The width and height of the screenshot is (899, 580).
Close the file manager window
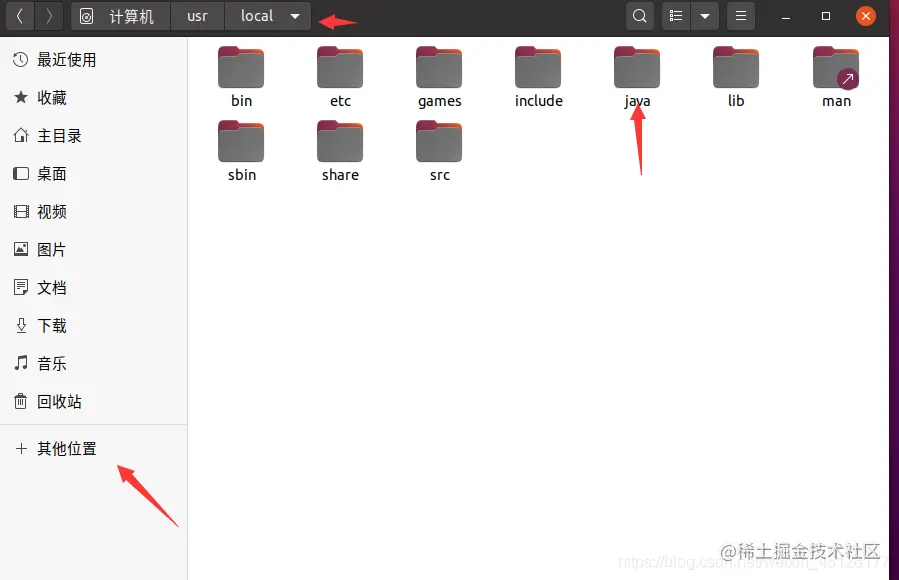coord(866,16)
